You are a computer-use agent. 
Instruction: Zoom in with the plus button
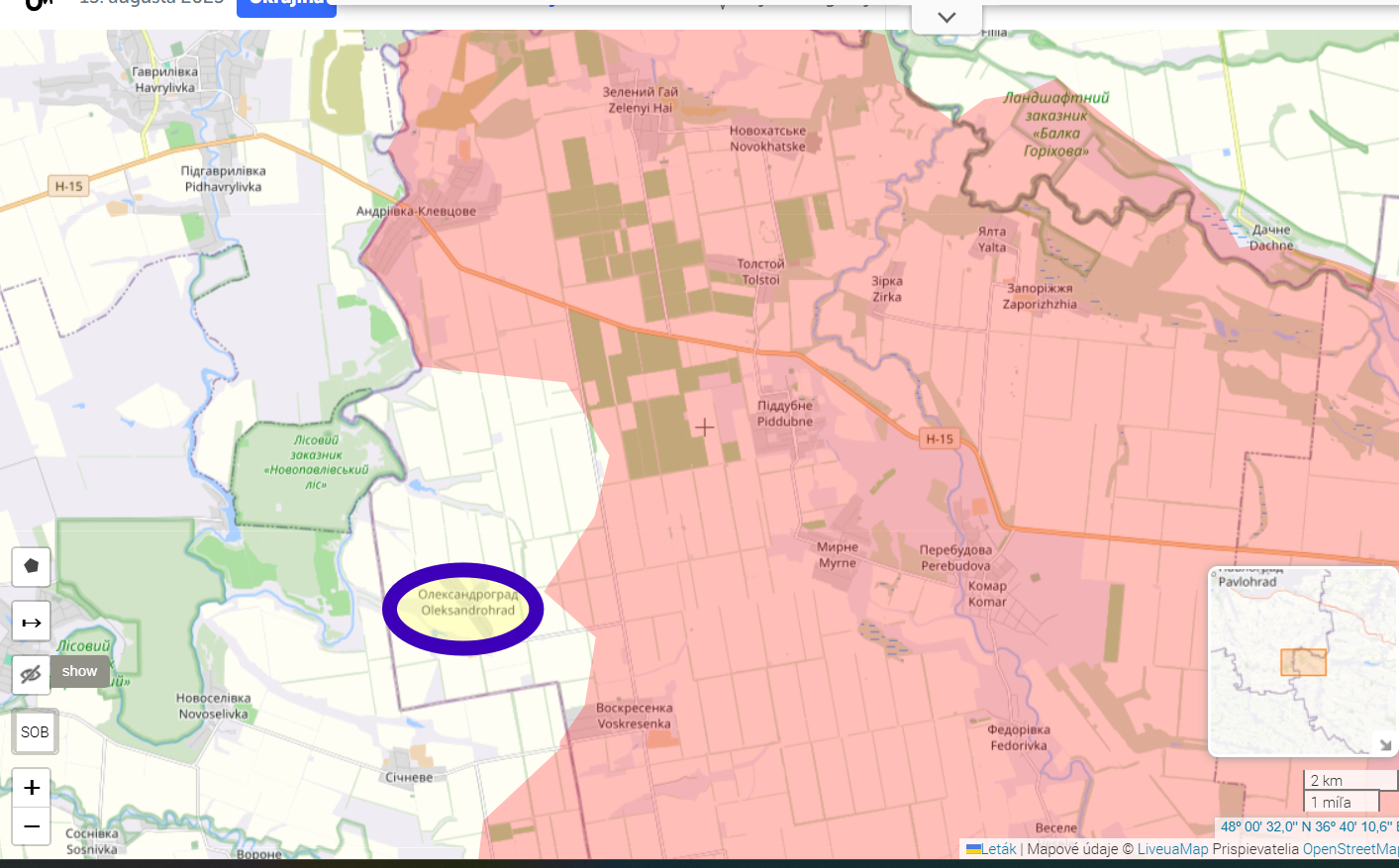point(32,788)
